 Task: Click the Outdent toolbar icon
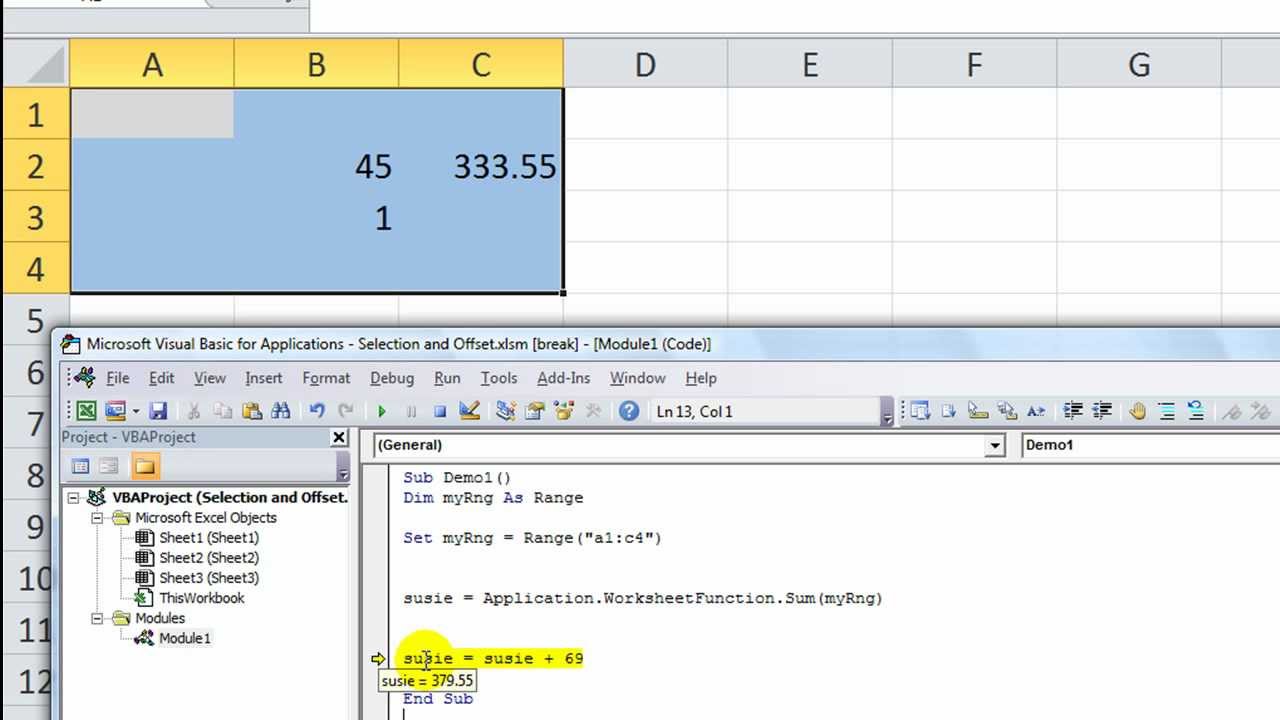click(x=1102, y=411)
